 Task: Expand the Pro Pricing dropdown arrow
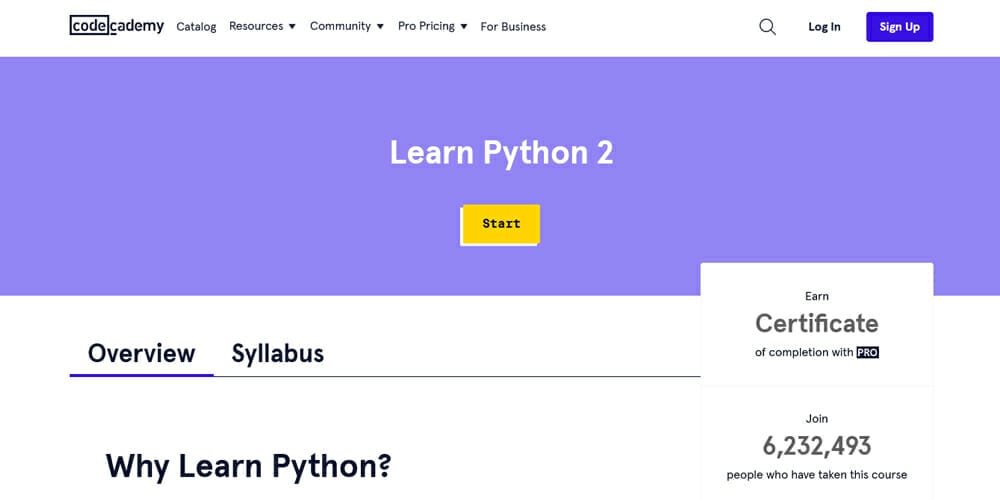point(463,27)
